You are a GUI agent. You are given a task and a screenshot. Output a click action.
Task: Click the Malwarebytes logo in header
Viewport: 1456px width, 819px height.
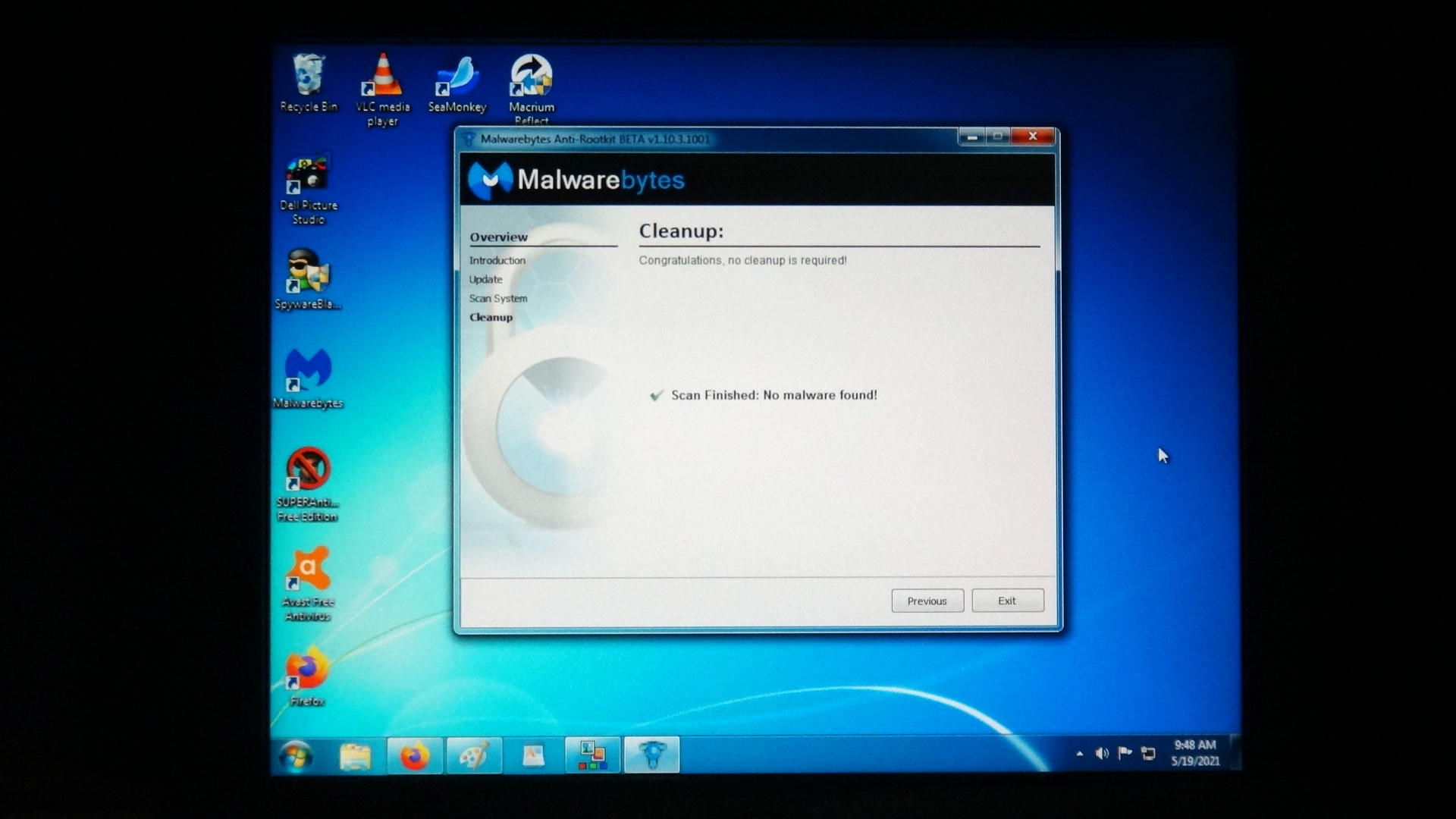[x=576, y=180]
